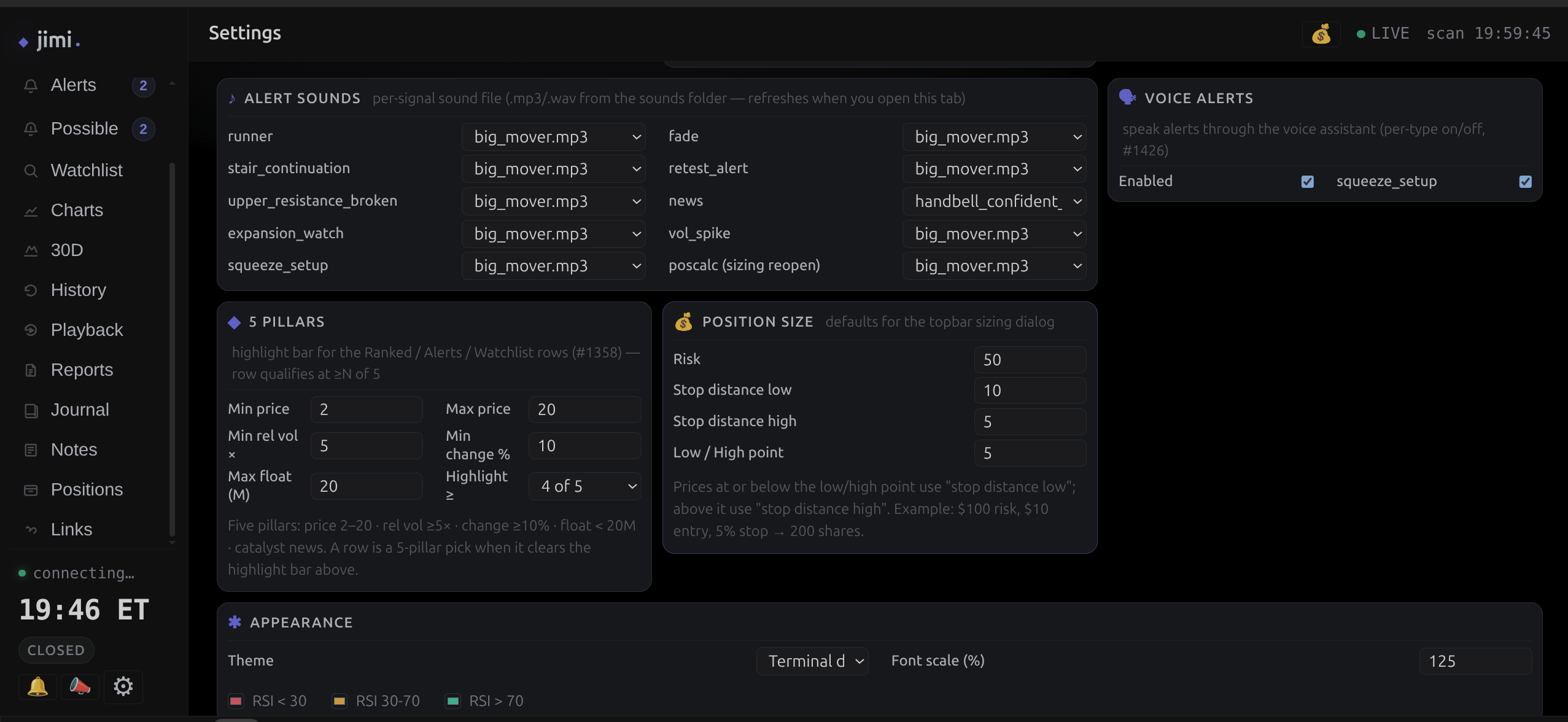1568x722 pixels.
Task: Go to the Positions page
Action: coord(87,490)
